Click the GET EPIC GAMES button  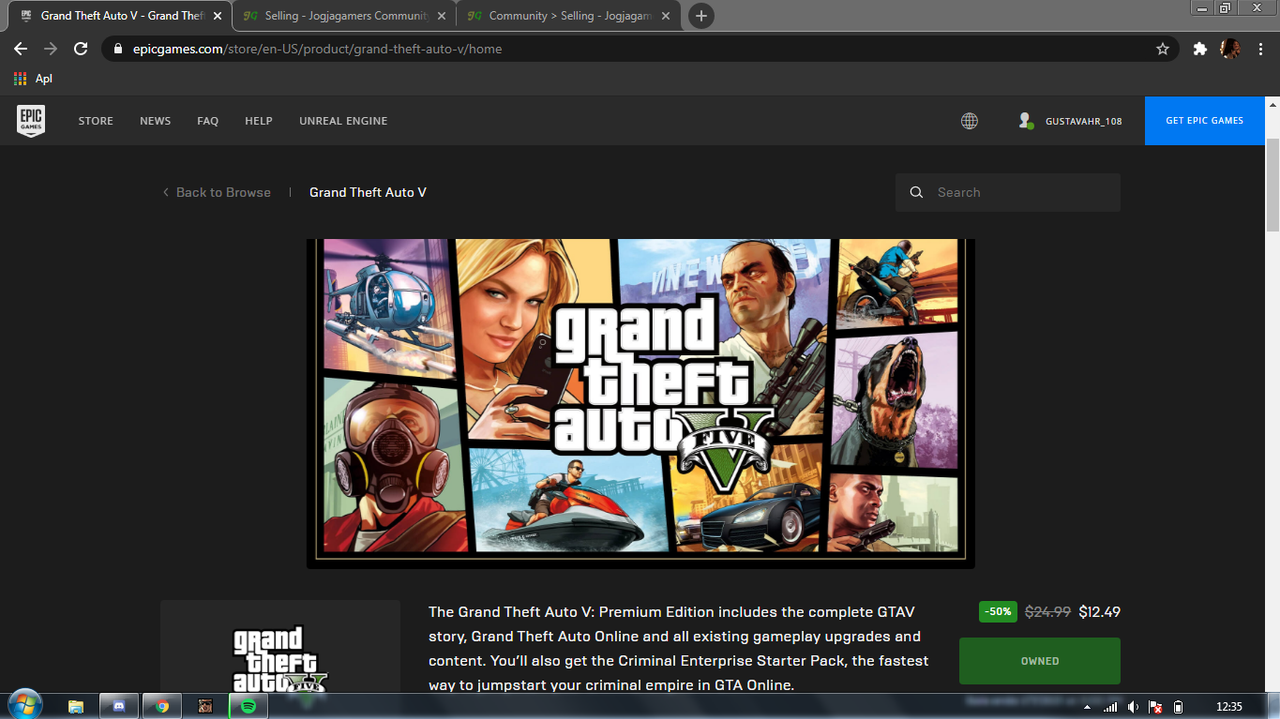point(1205,121)
